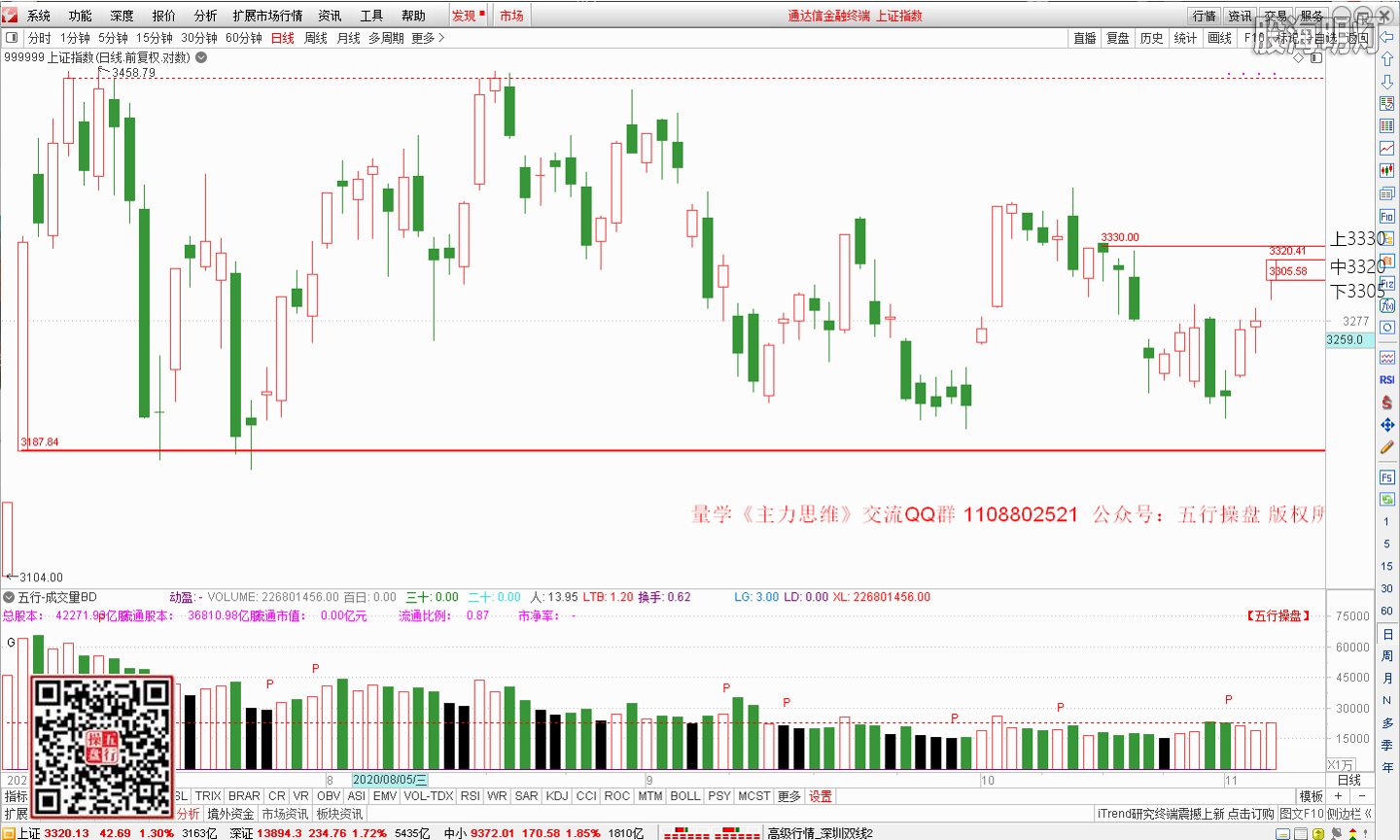Select 年 yearly period in right sidebar
Image resolution: width=1400 pixels, height=840 pixels.
click(1386, 768)
